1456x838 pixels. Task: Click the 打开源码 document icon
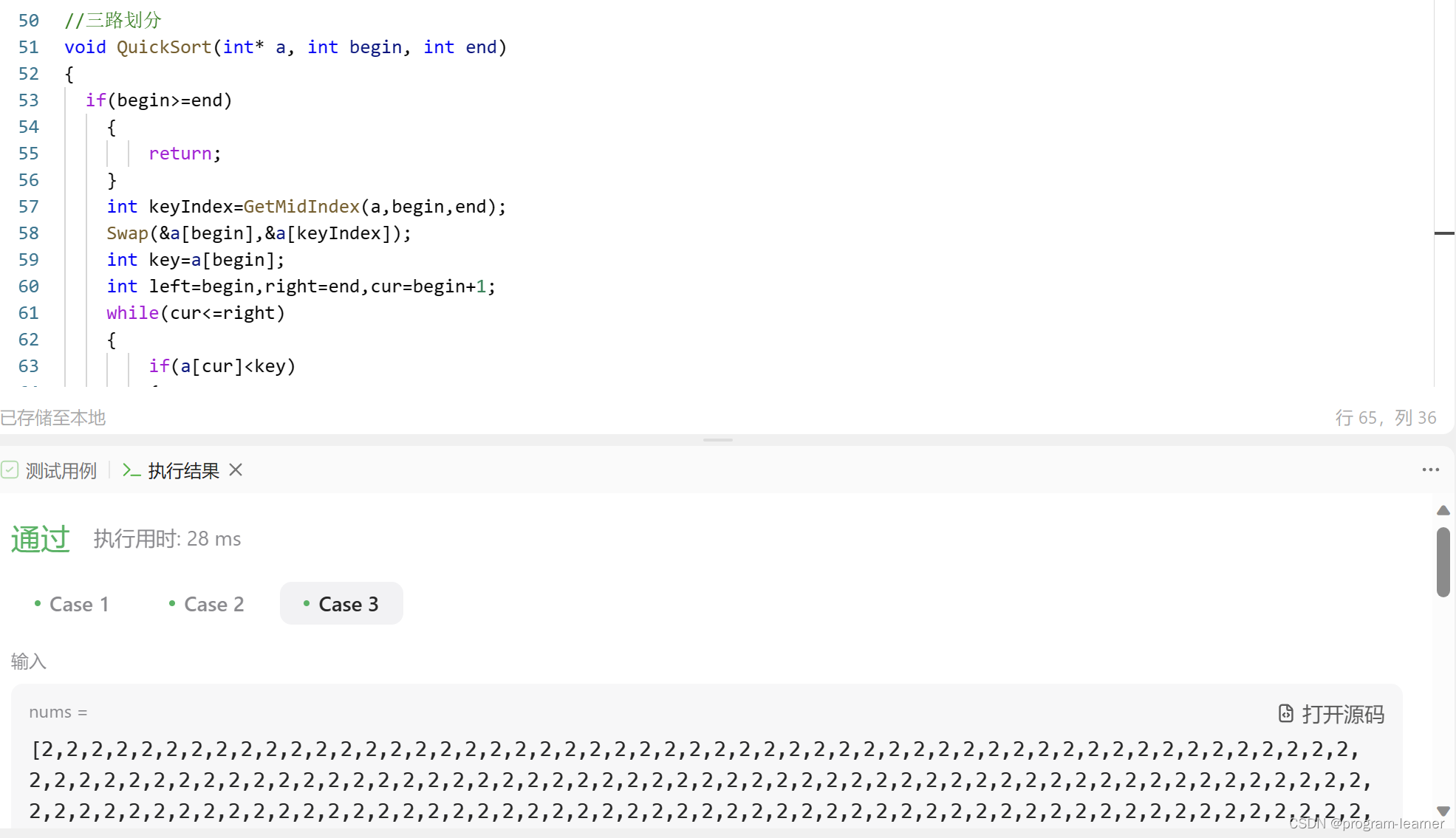click(x=1286, y=713)
